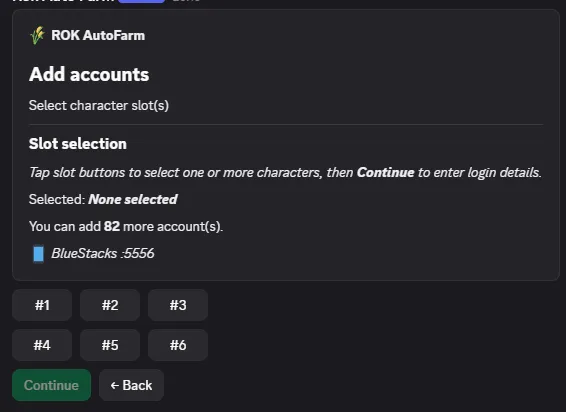The width and height of the screenshot is (566, 412).
Task: Toggle character slot #1
Action: [x=42, y=305]
